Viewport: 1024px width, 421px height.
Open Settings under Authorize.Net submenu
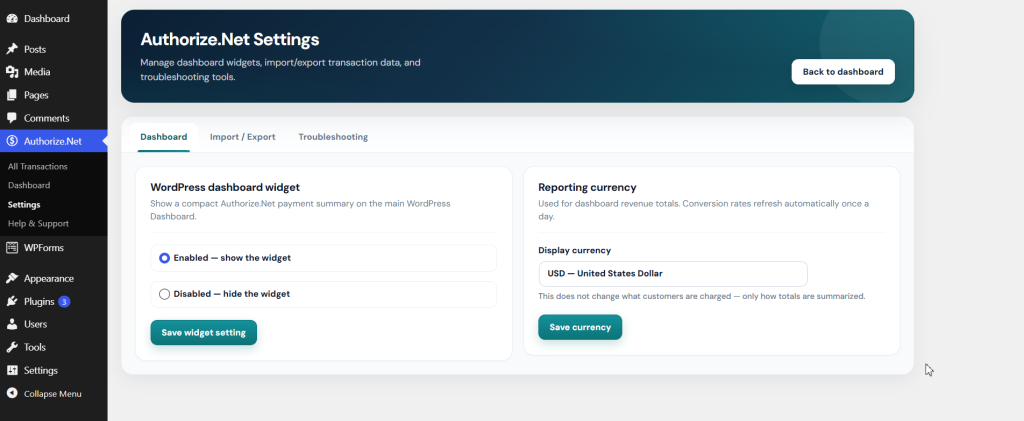tap(24, 204)
